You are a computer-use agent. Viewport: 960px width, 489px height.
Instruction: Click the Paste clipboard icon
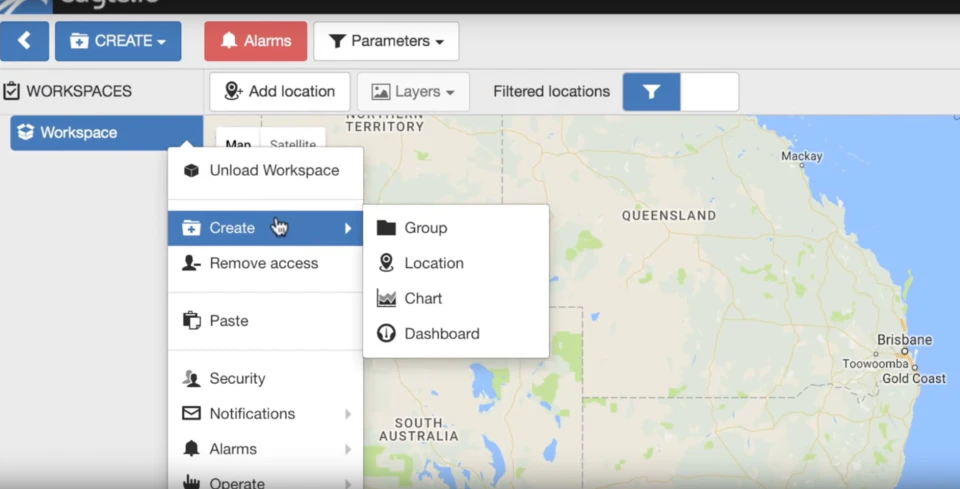(x=192, y=321)
